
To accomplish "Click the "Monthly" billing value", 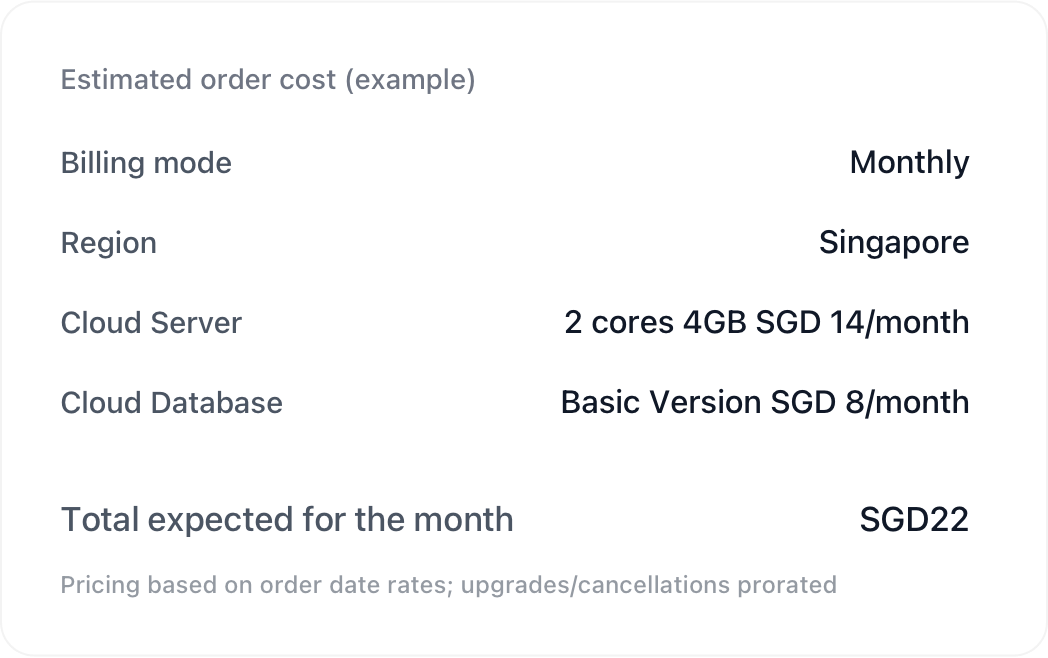I will click(909, 163).
